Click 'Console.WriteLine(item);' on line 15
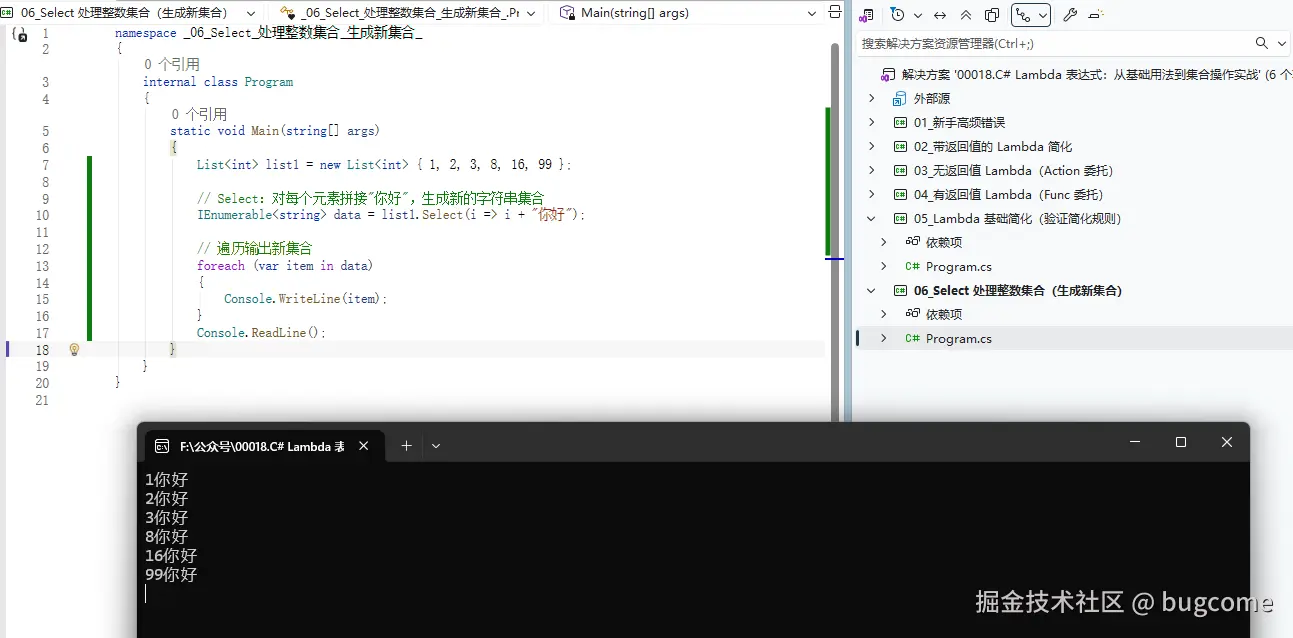 (305, 299)
